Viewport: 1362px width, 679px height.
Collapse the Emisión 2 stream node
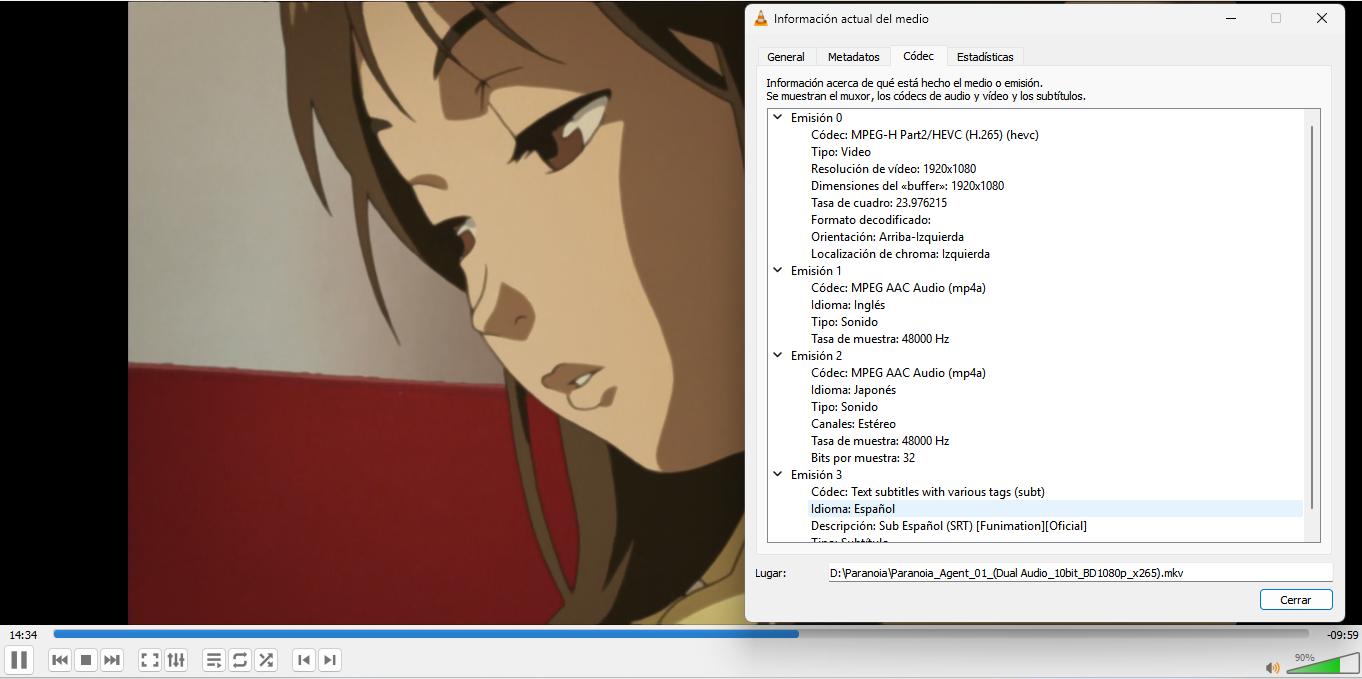coord(778,356)
